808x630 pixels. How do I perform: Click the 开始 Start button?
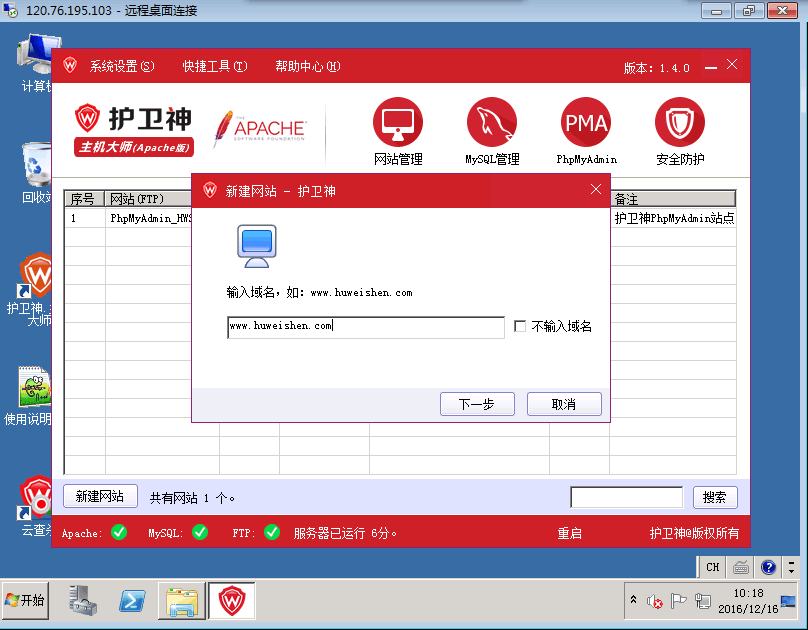tap(25, 600)
